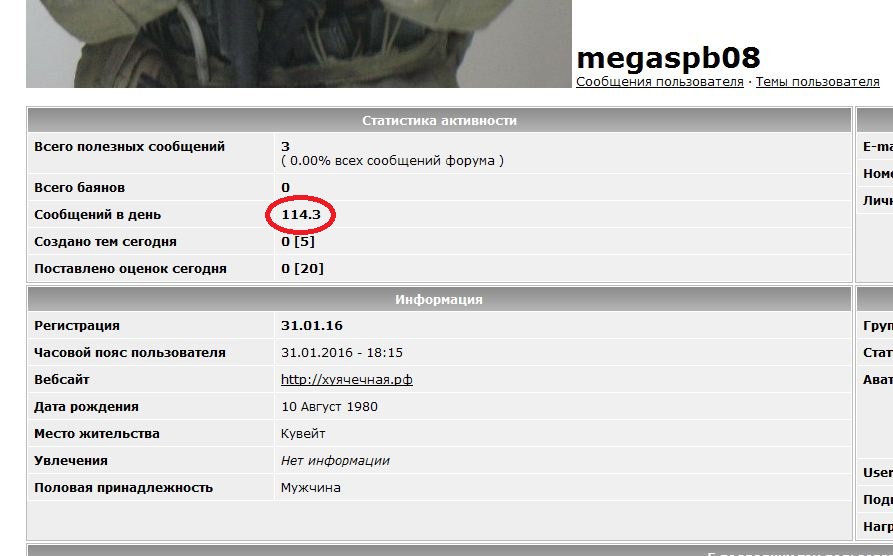This screenshot has width=893, height=556.
Task: Click the megaspb08 username heading
Action: tap(668, 57)
